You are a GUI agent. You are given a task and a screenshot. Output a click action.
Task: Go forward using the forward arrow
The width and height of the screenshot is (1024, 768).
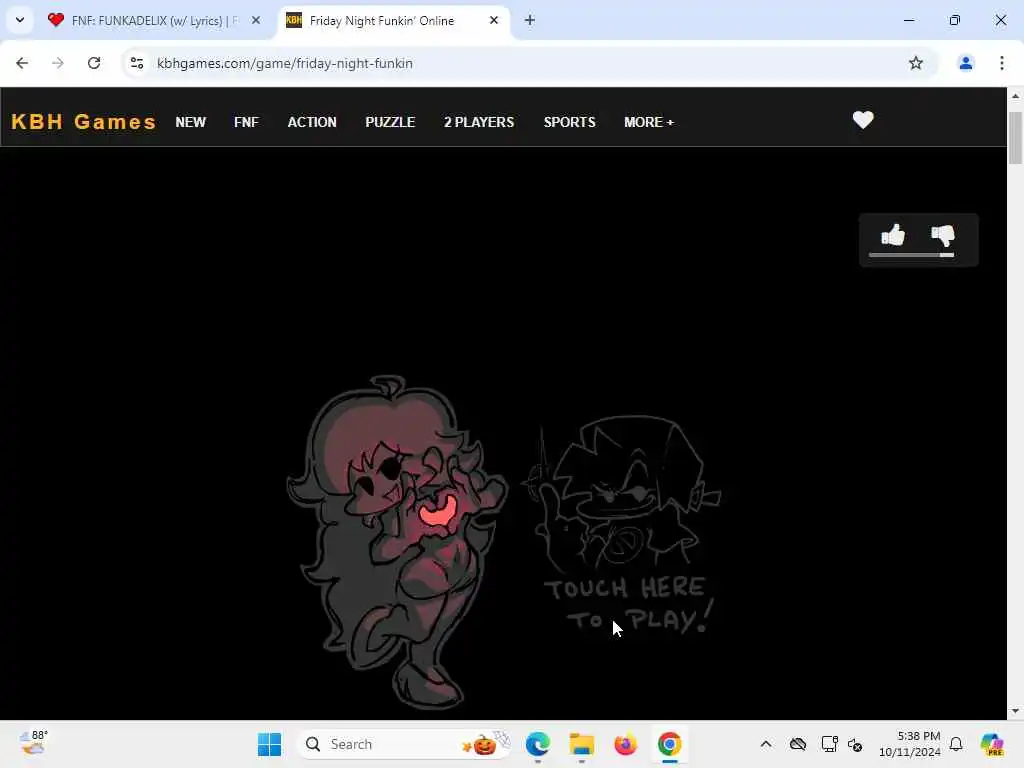(x=58, y=63)
